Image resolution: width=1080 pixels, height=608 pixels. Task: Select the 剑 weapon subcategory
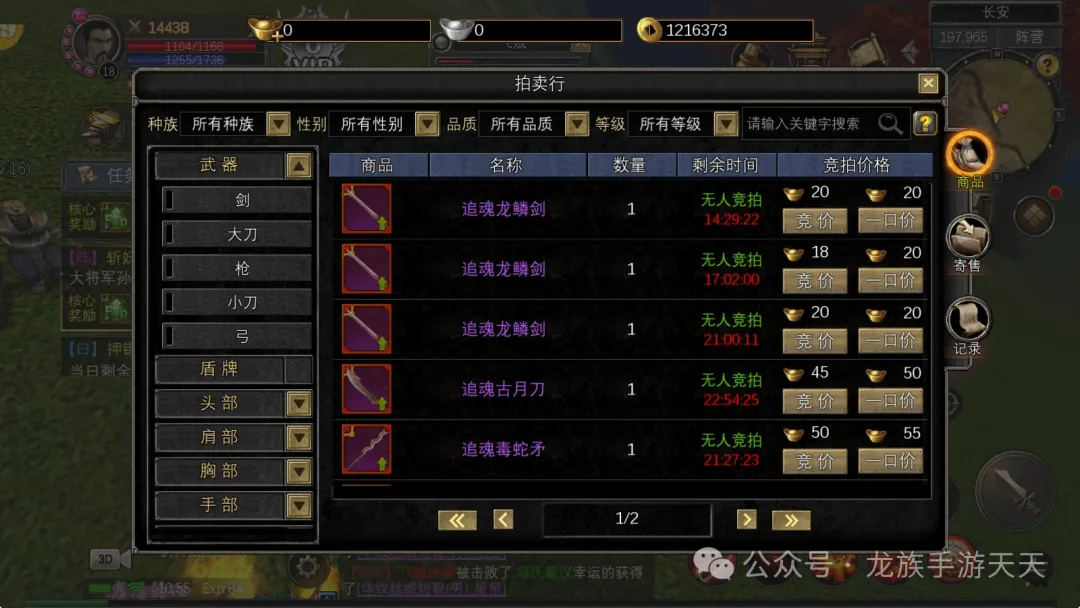tap(238, 200)
